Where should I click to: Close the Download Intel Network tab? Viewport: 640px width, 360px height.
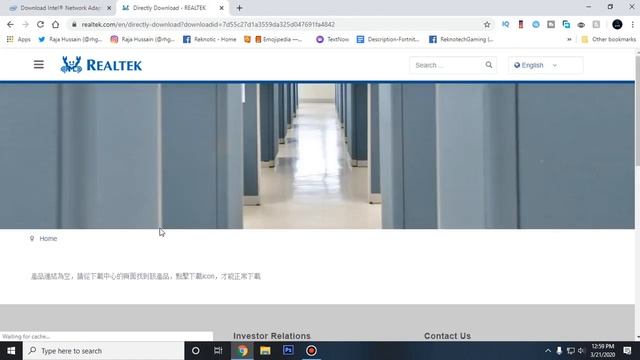109,8
